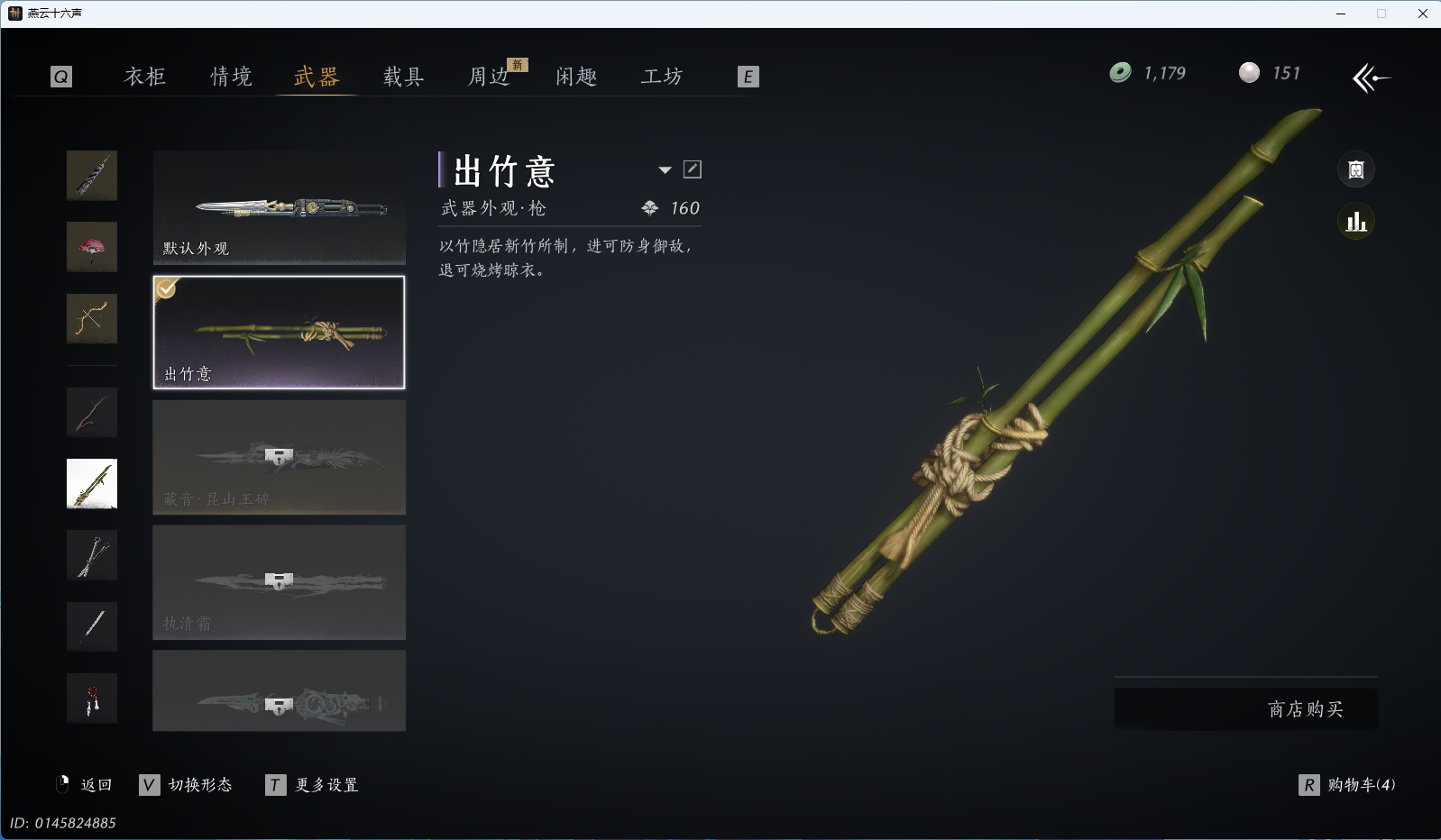1441x840 pixels.
Task: Select the locked 执清霜 skin thumbnail
Action: pos(279,582)
